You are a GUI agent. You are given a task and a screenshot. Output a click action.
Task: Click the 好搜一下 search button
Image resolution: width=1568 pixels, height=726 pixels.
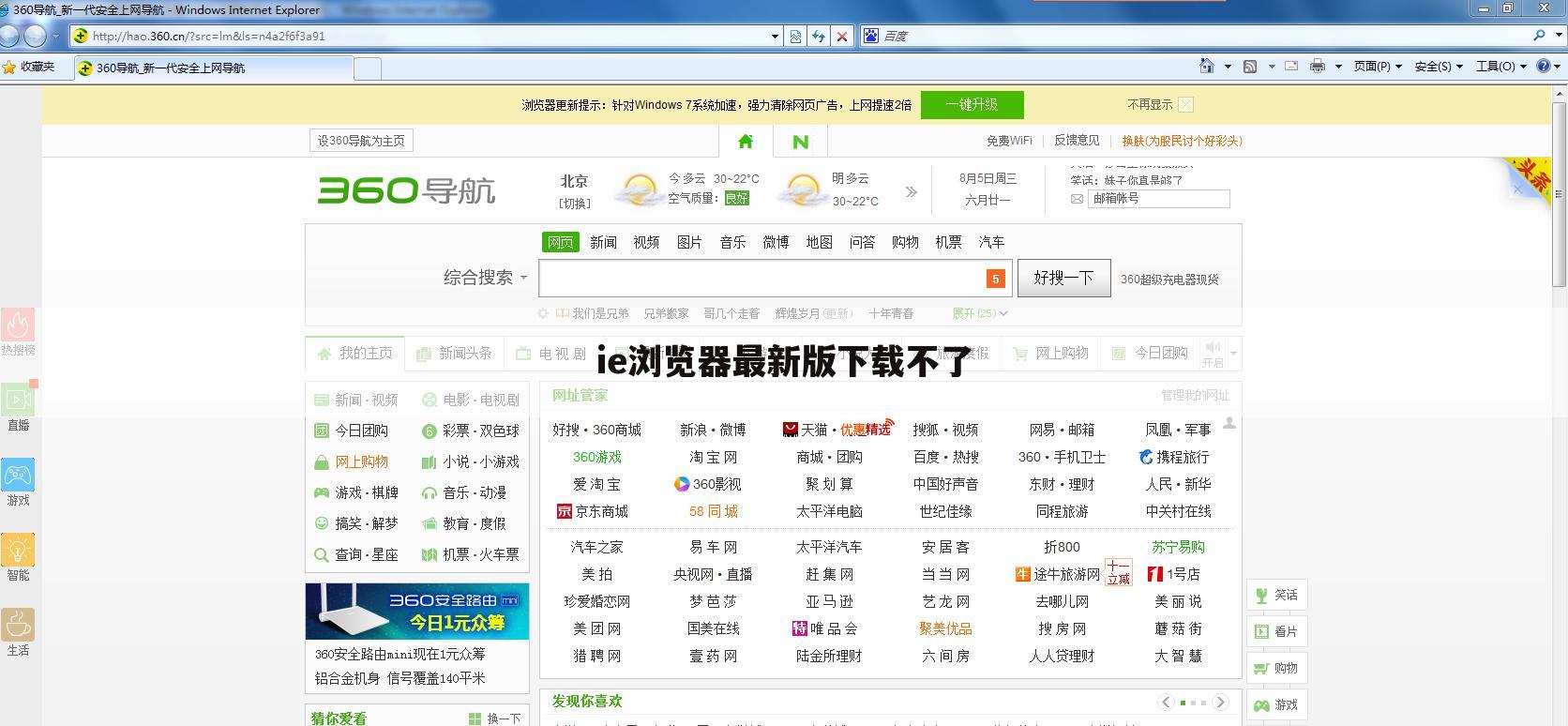1063,278
